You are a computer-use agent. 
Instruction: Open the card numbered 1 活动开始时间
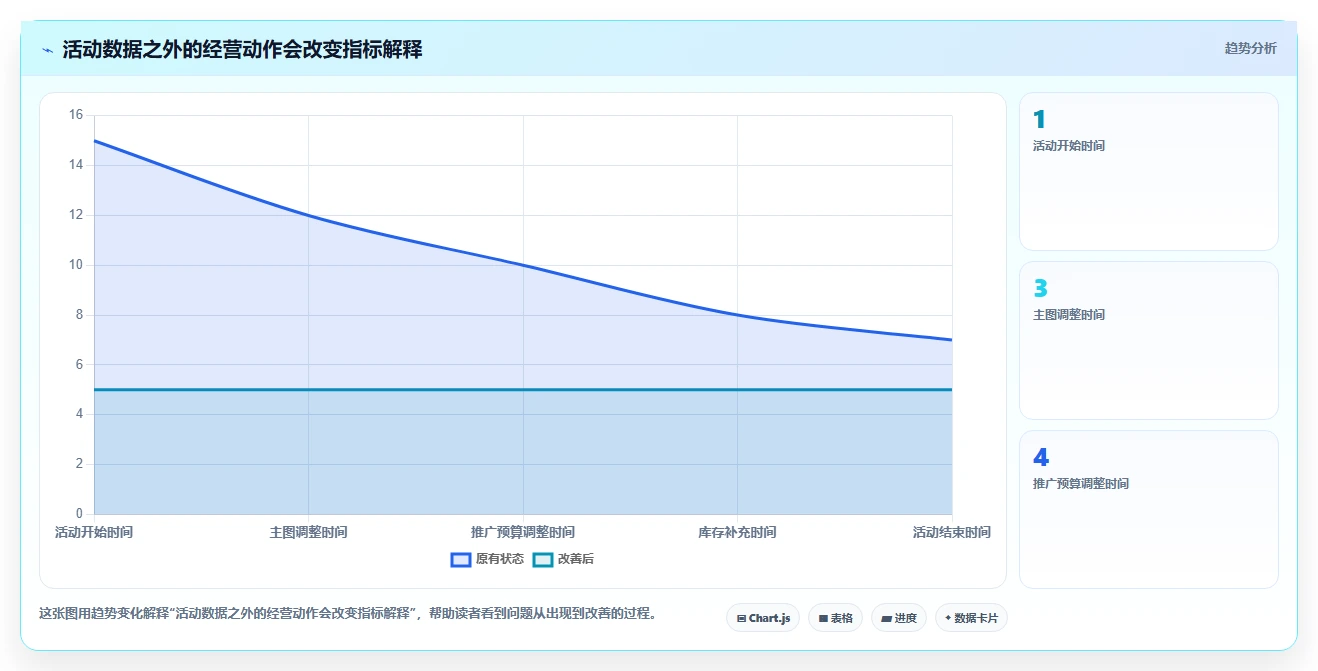1148,171
